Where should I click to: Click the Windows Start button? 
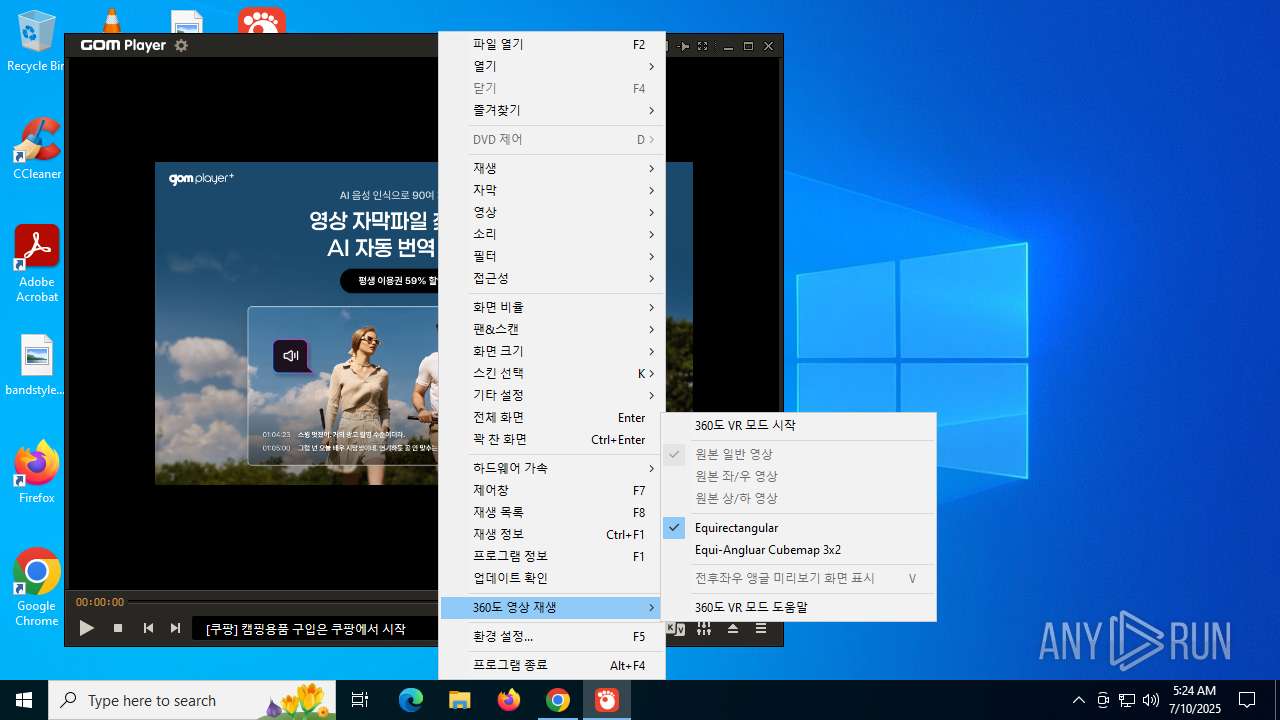(x=24, y=700)
